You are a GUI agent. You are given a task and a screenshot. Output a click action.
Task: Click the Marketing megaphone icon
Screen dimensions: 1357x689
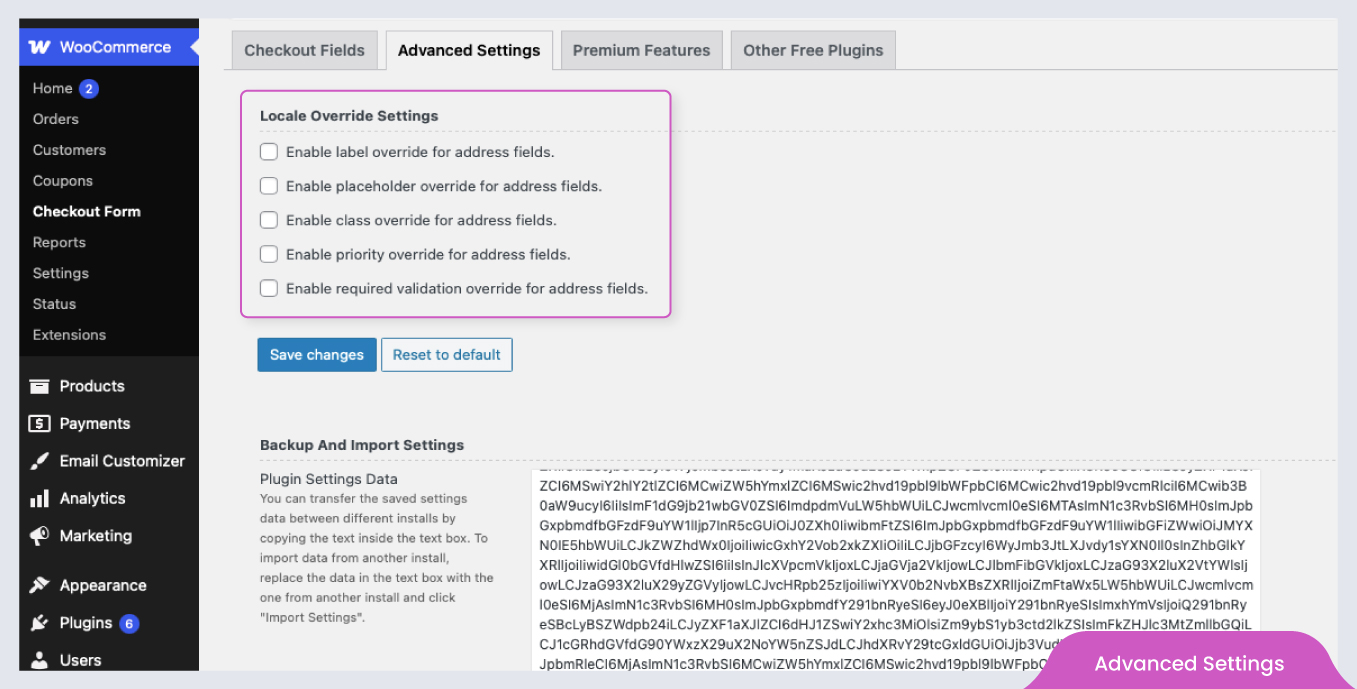point(39,536)
